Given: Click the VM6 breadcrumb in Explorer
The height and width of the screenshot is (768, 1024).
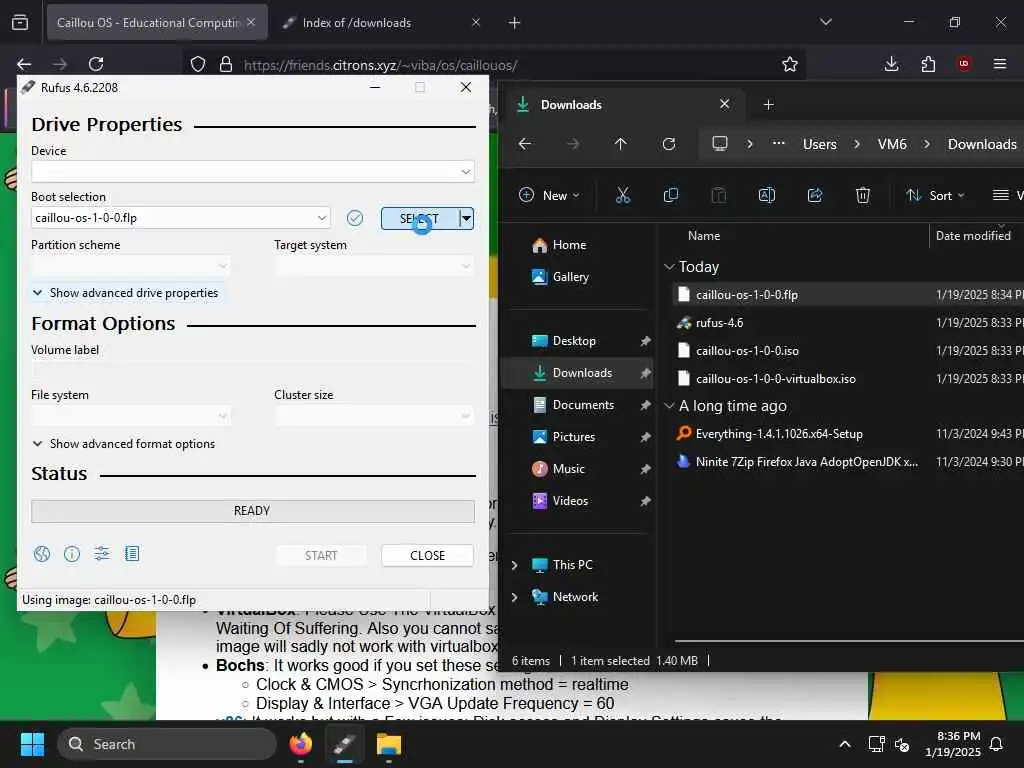Looking at the screenshot, I should pos(891,144).
